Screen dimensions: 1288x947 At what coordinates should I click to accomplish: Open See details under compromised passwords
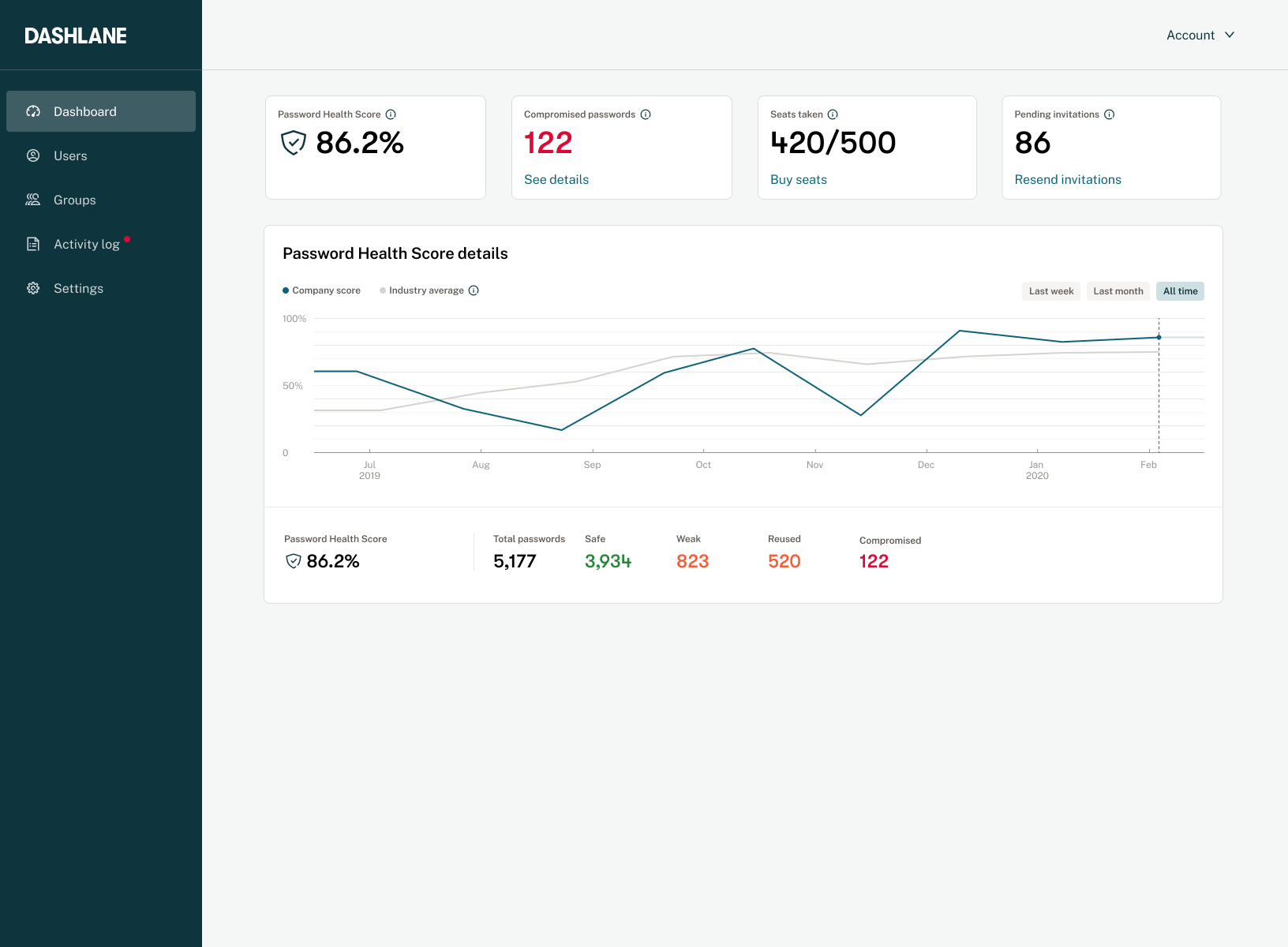[x=556, y=179]
